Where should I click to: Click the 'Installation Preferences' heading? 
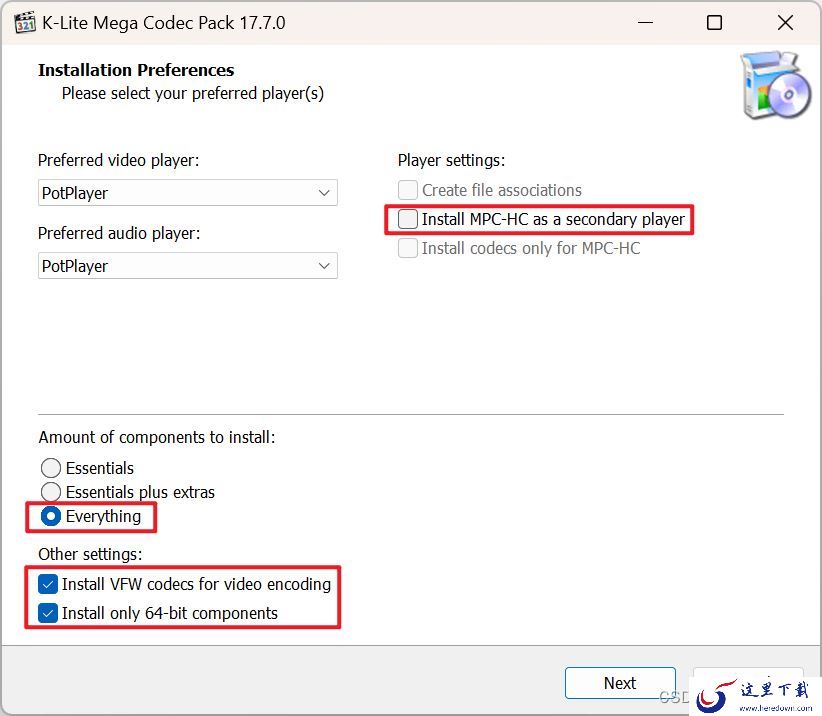tap(136, 70)
